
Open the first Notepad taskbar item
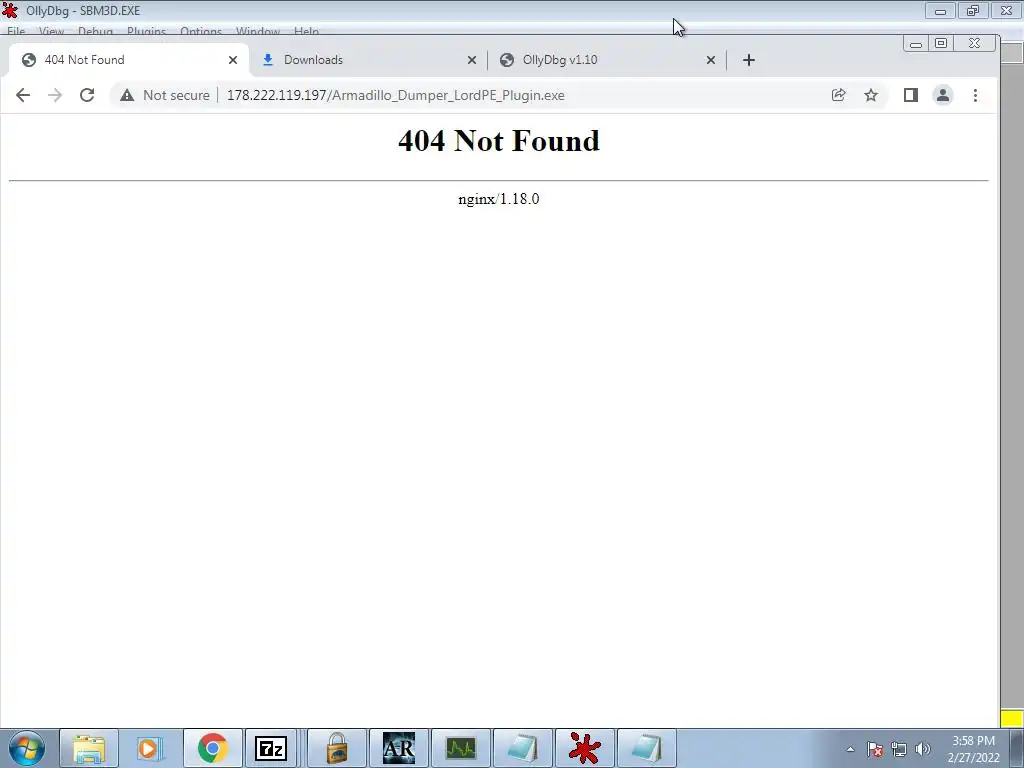[x=522, y=748]
